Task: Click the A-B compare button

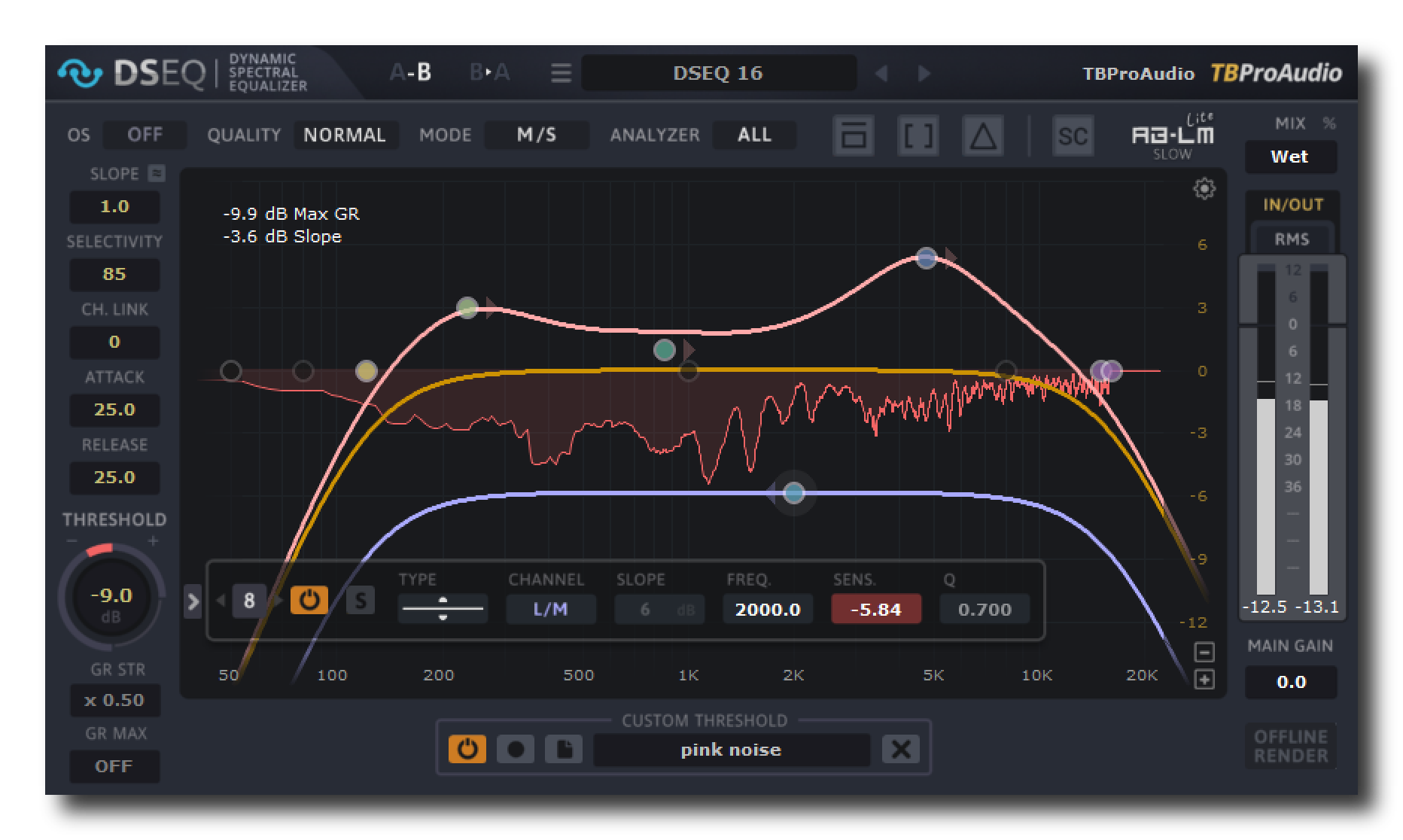Action: 411,72
